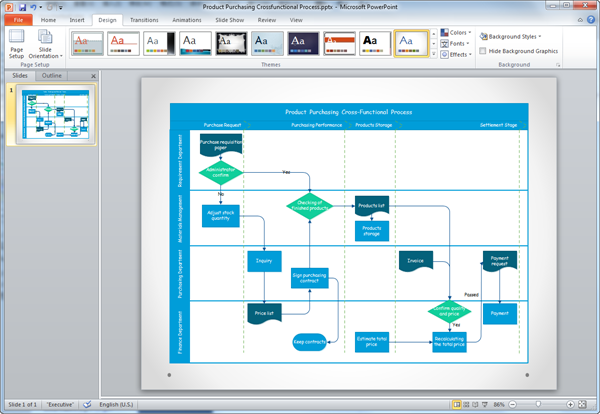Enable Hide Background Graphics checkbox
Image resolution: width=600 pixels, height=414 pixels.
click(x=484, y=50)
